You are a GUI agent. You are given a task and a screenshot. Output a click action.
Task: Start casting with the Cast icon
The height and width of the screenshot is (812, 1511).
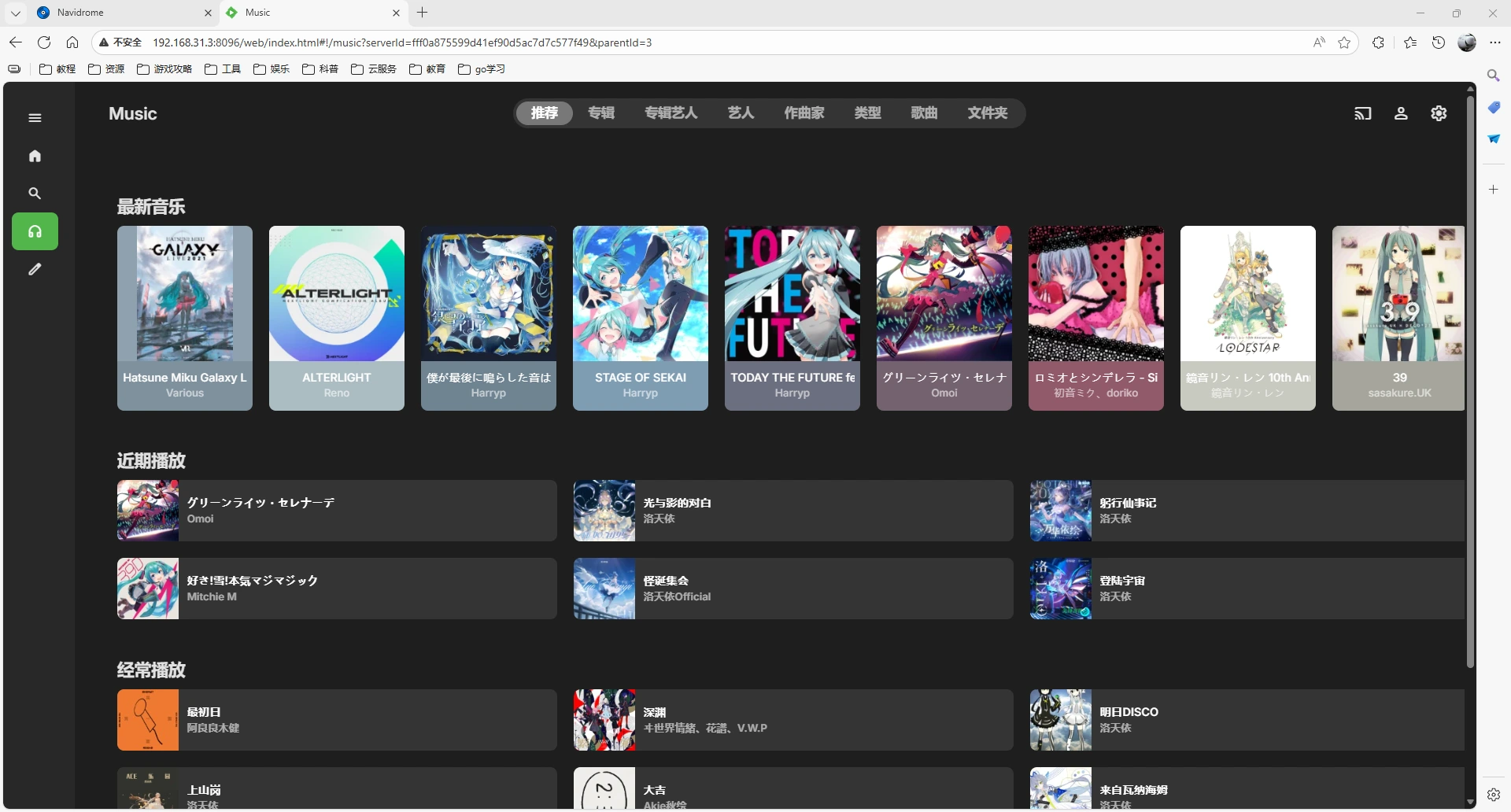point(1362,113)
